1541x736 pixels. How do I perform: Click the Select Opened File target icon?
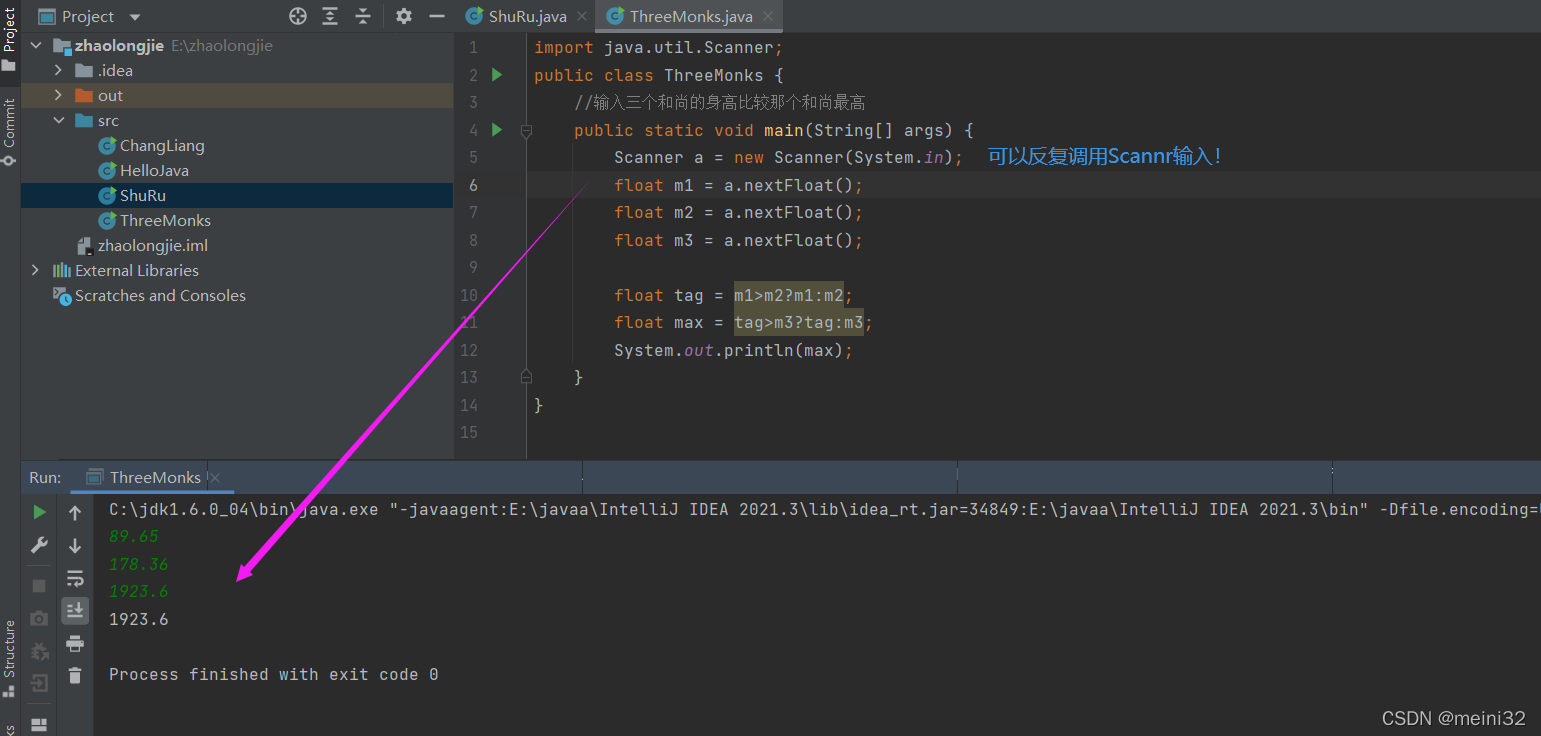click(x=298, y=16)
